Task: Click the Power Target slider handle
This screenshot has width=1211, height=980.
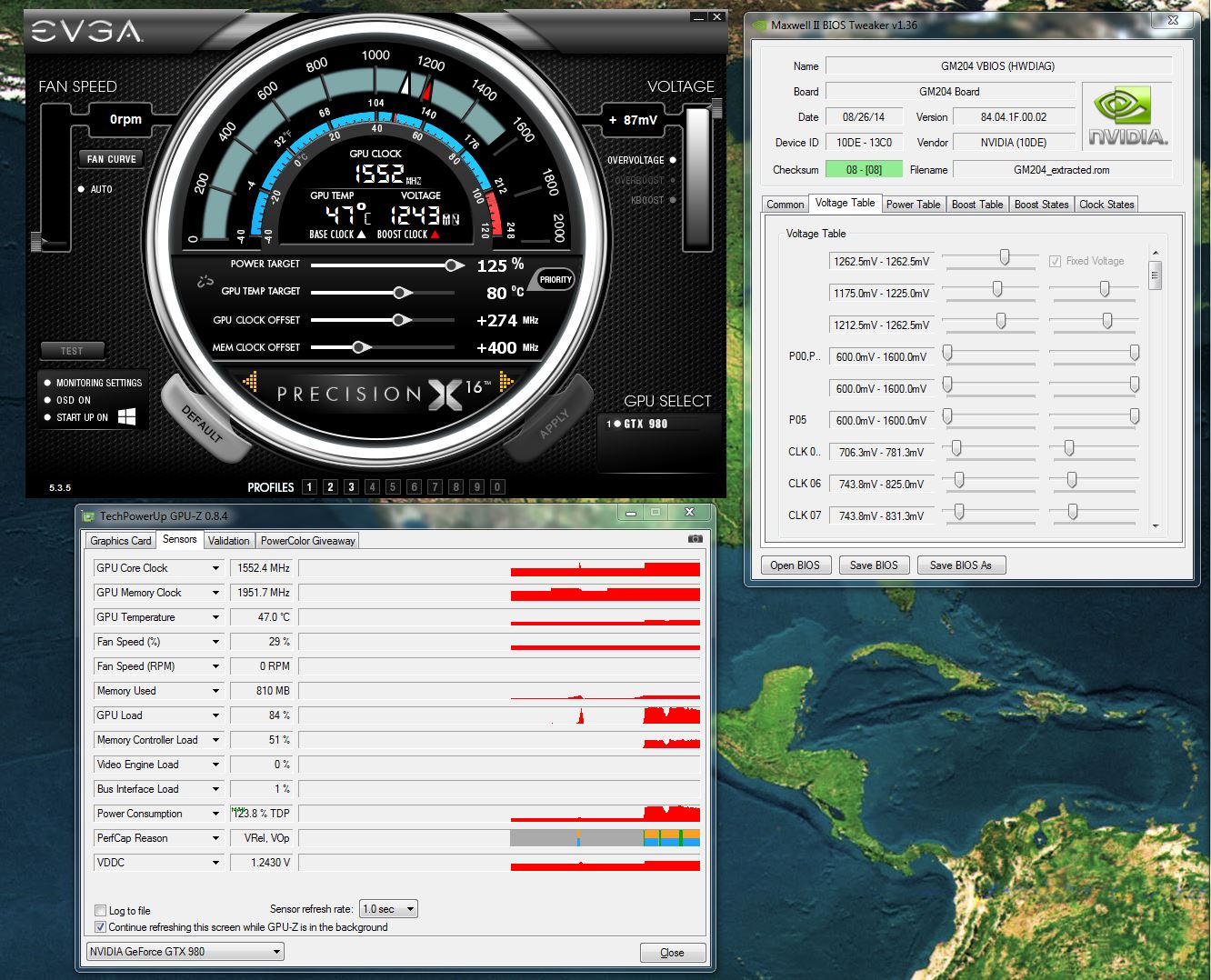Action: coord(453,265)
